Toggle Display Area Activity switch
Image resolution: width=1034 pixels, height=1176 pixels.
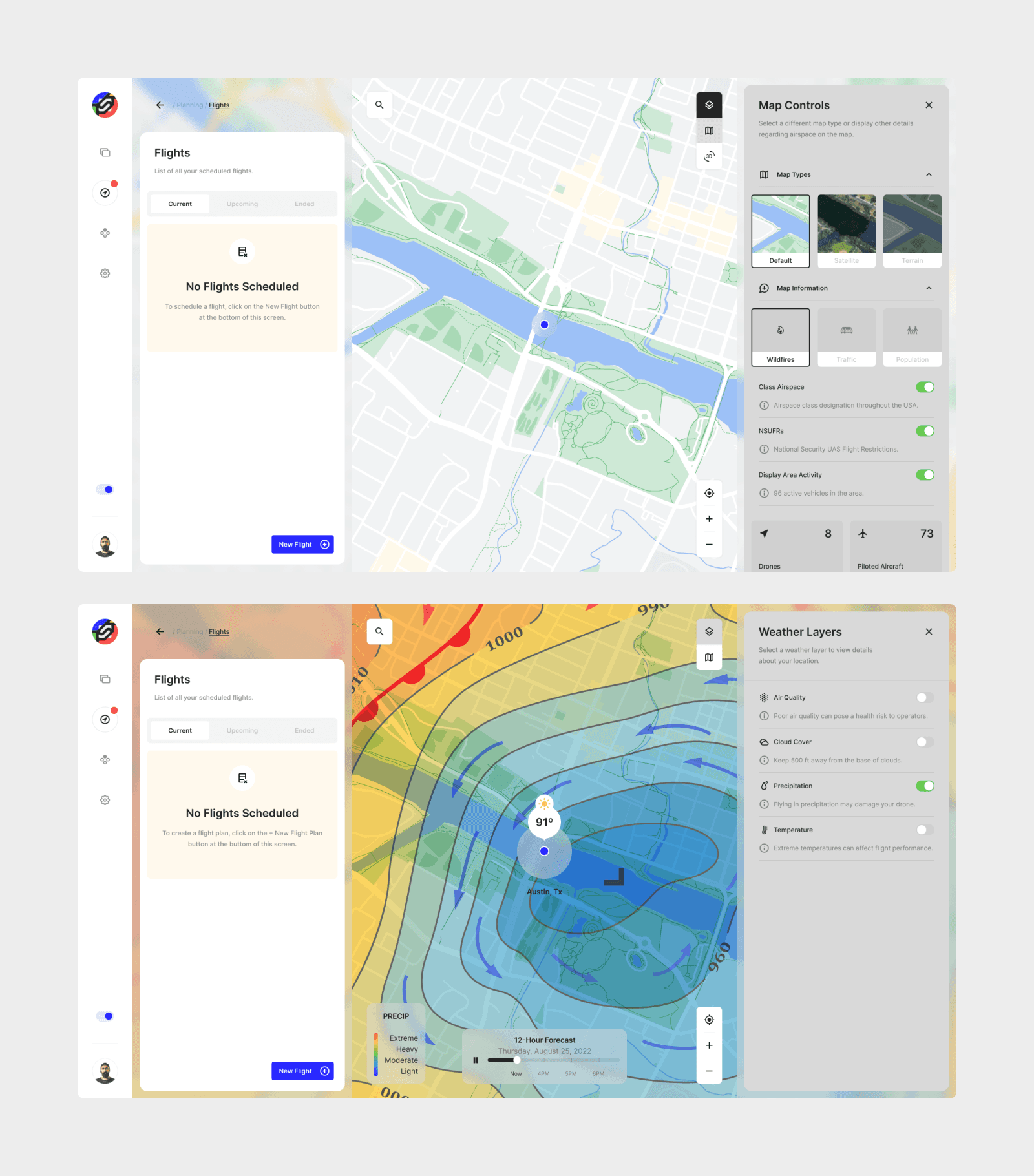click(x=925, y=475)
